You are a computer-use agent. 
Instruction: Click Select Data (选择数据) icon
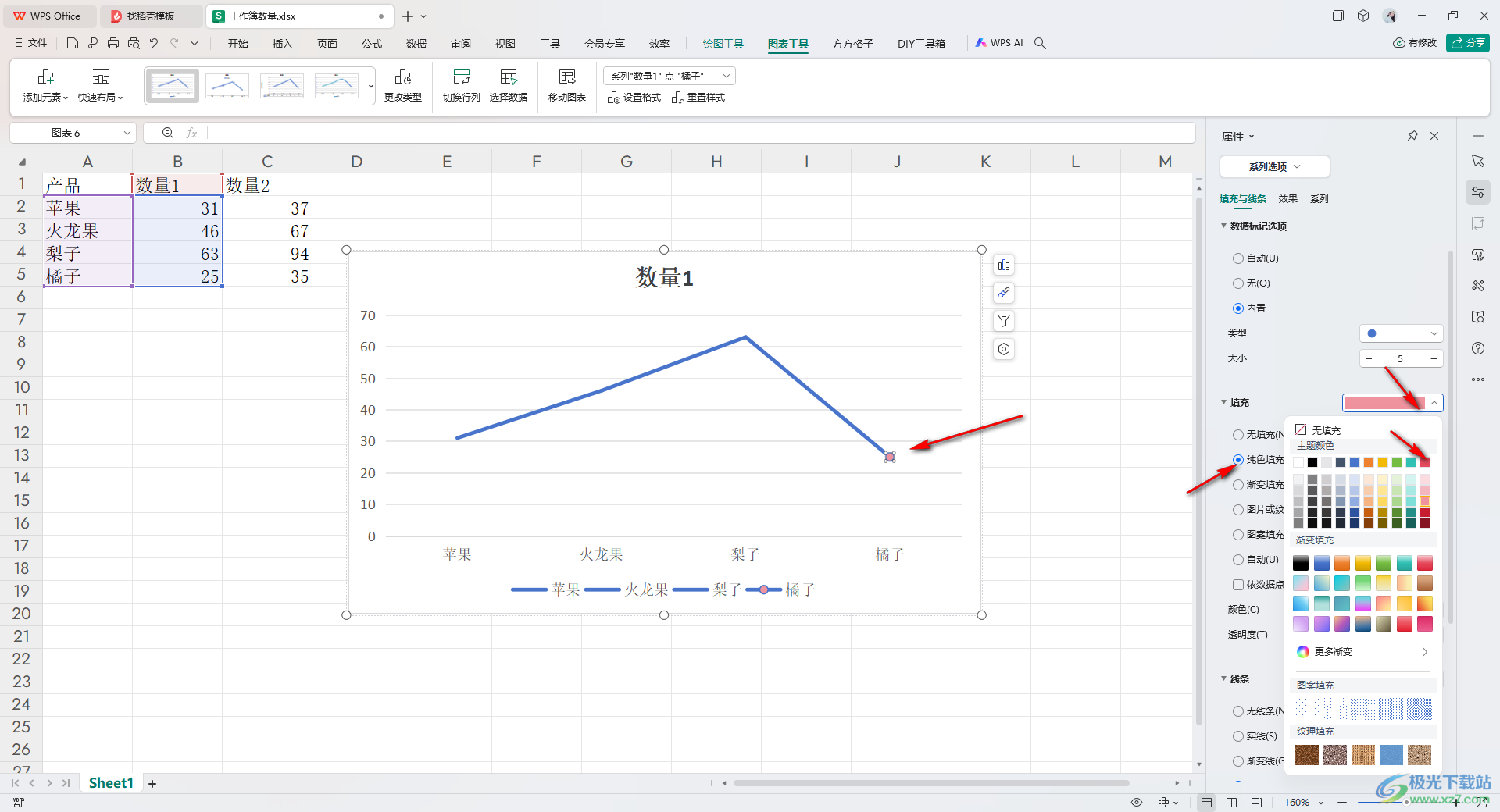(509, 85)
